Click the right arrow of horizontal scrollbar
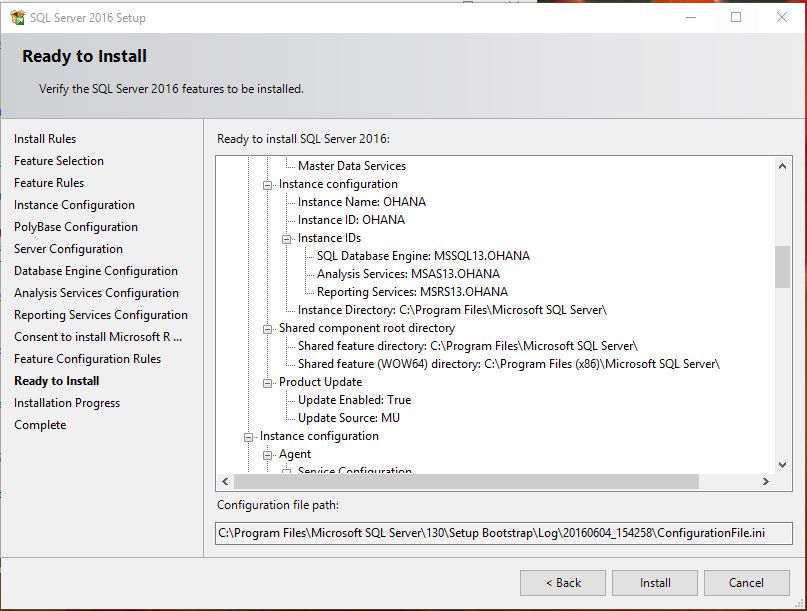 point(765,482)
